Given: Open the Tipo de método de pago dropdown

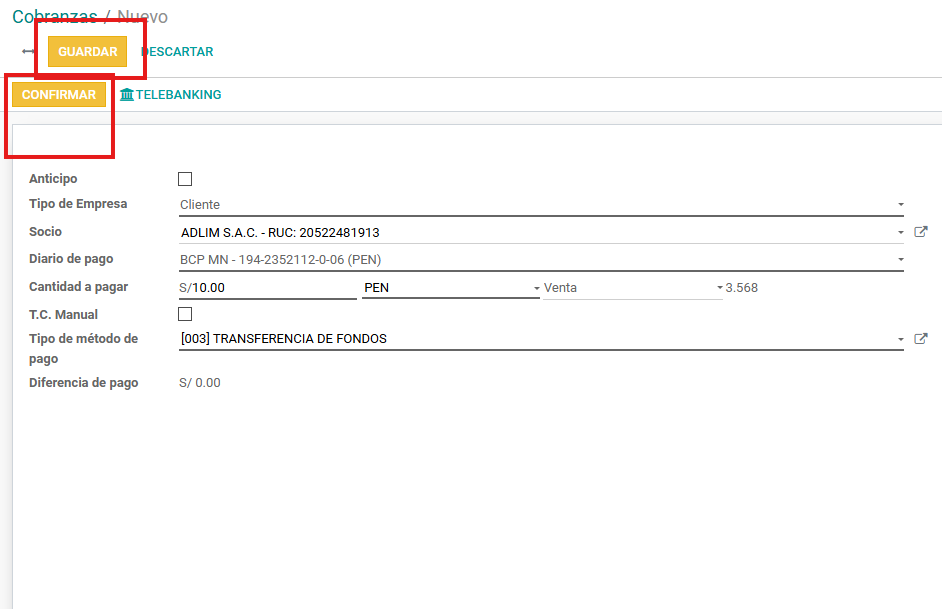Looking at the screenshot, I should pyautogui.click(x=898, y=338).
